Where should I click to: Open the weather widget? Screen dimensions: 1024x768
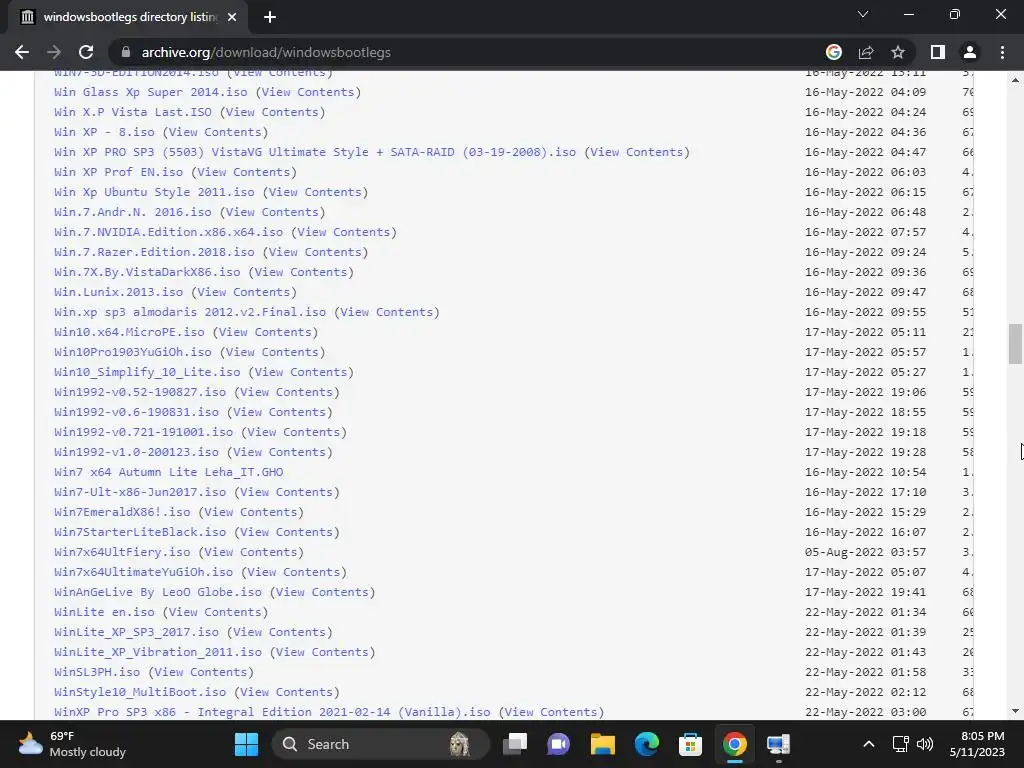(x=72, y=744)
